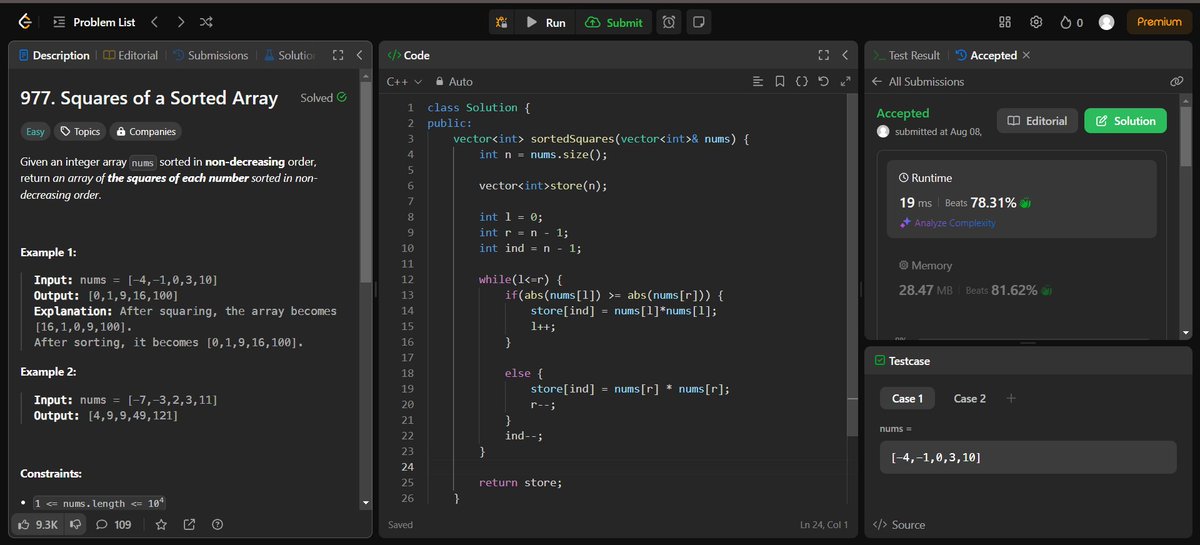Viewport: 1200px width, 545px height.
Task: Submit the solution
Action: (x=615, y=22)
